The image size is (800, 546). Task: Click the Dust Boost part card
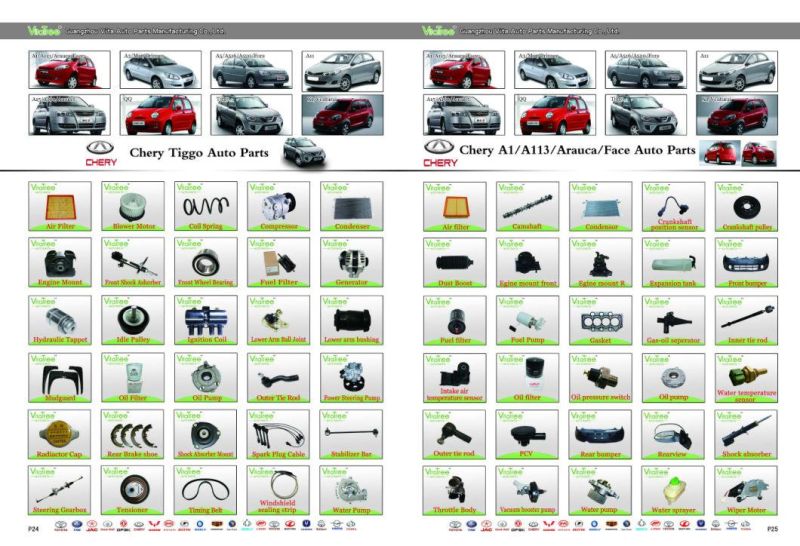click(x=455, y=263)
